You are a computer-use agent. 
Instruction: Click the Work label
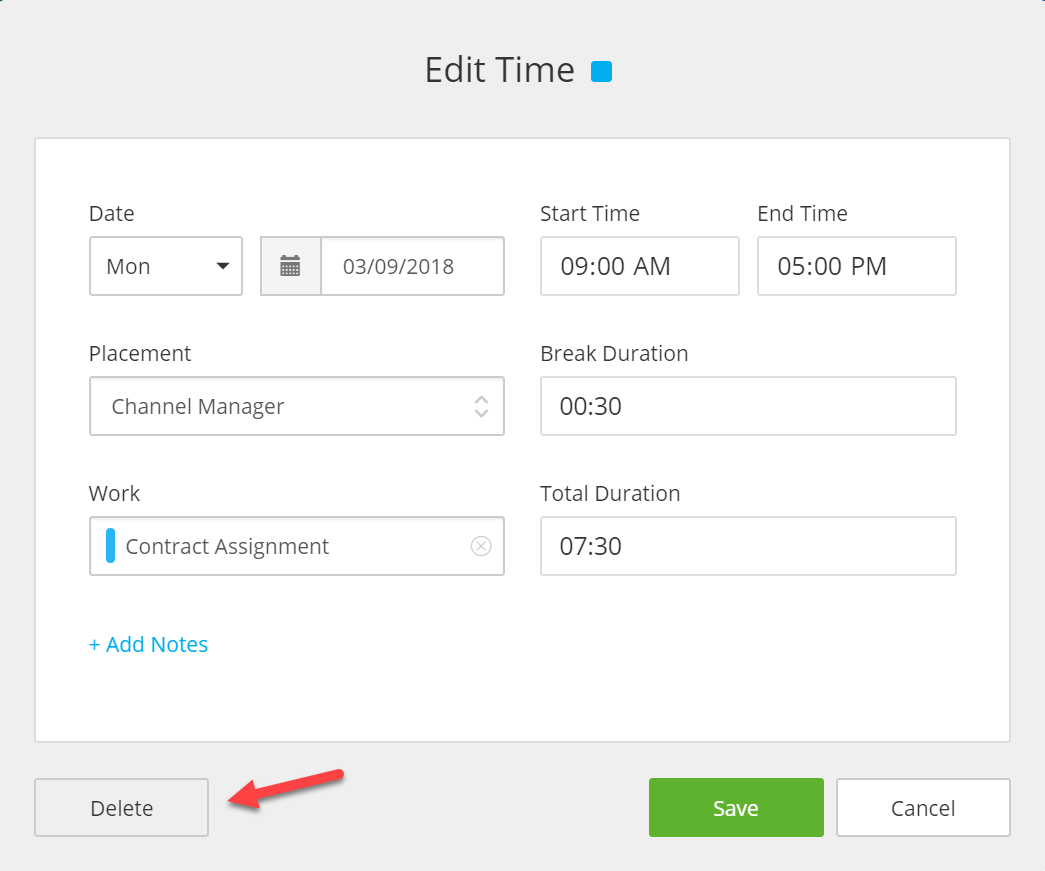click(x=114, y=493)
